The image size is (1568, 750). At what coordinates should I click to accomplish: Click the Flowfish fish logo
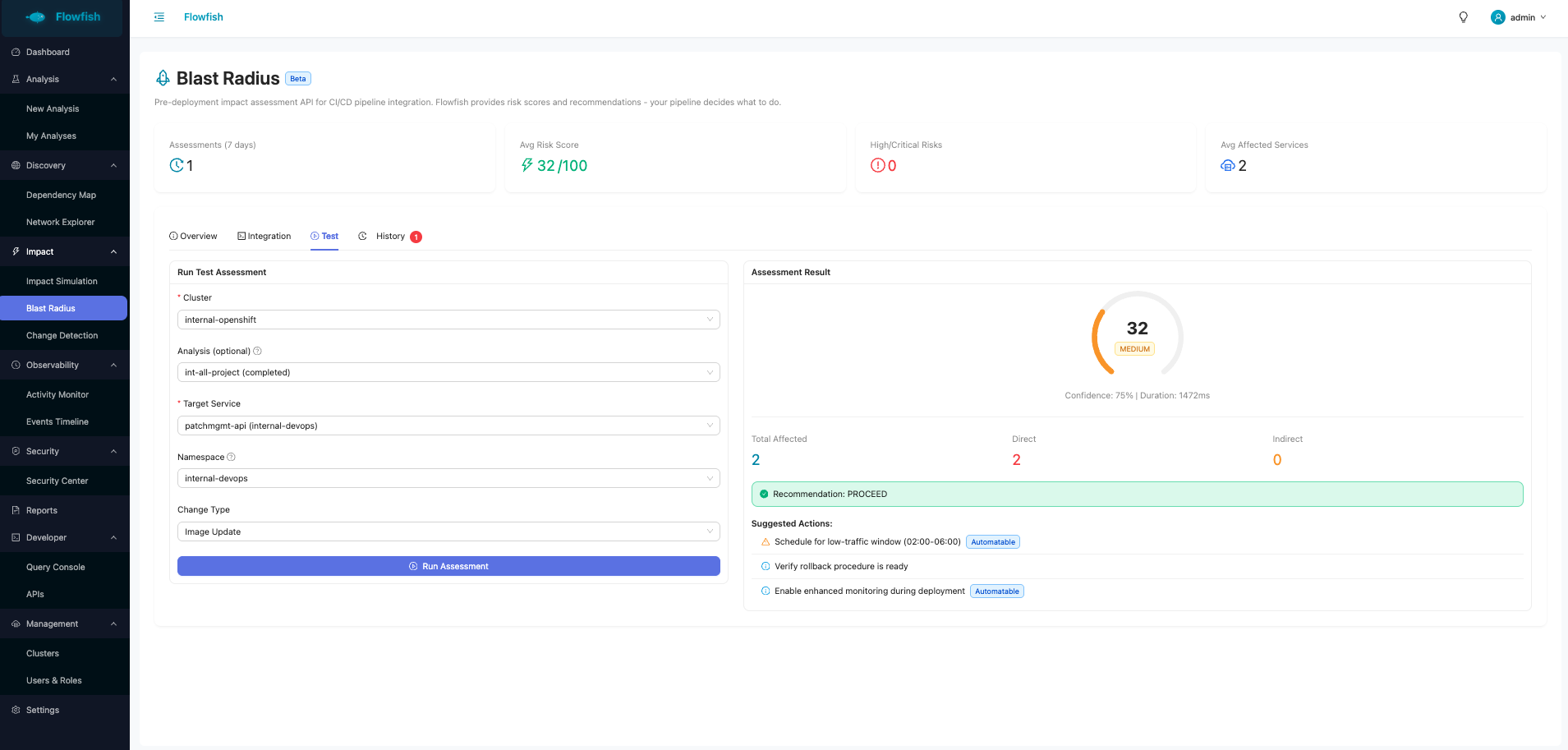click(37, 17)
